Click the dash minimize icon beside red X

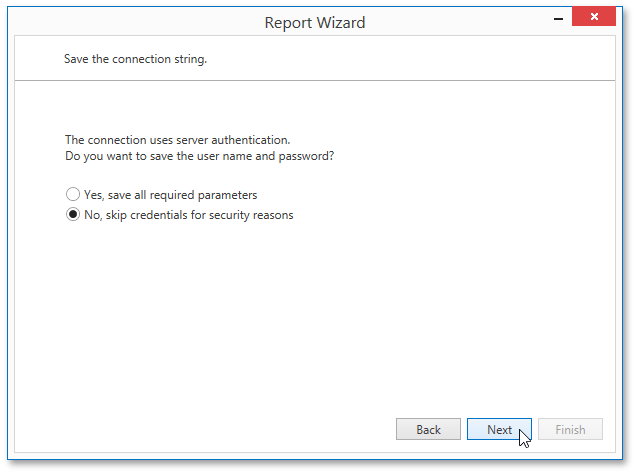pos(558,19)
